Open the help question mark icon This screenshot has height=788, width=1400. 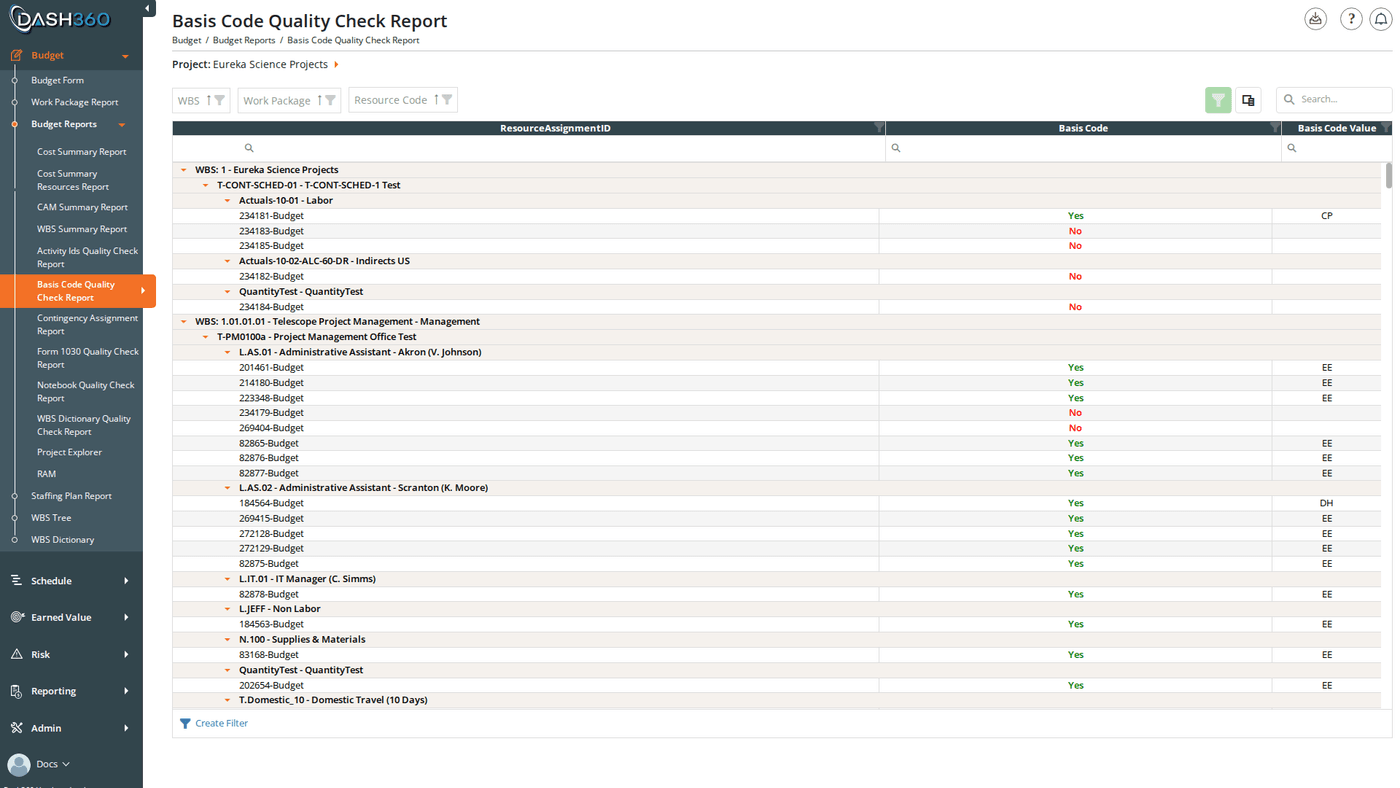(x=1351, y=19)
